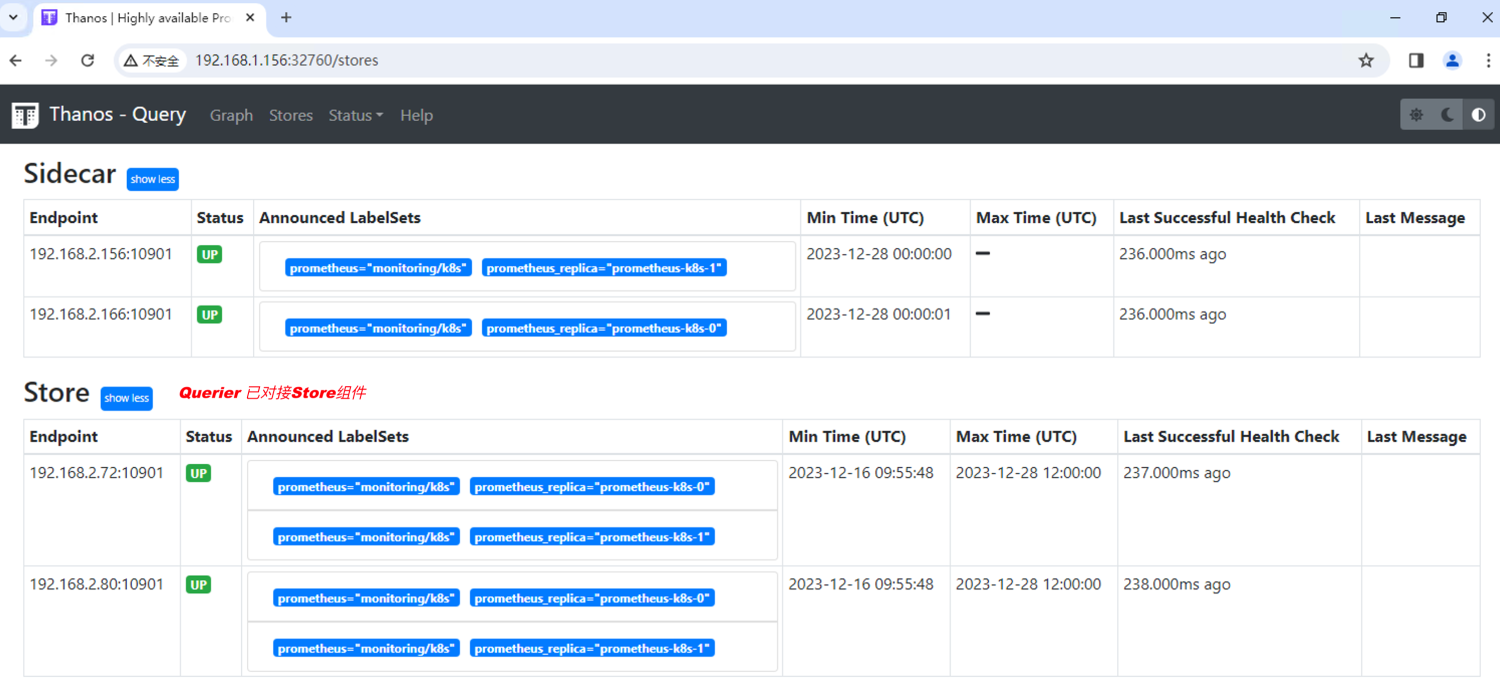Collapse Sidecar section with show less

[x=153, y=179]
